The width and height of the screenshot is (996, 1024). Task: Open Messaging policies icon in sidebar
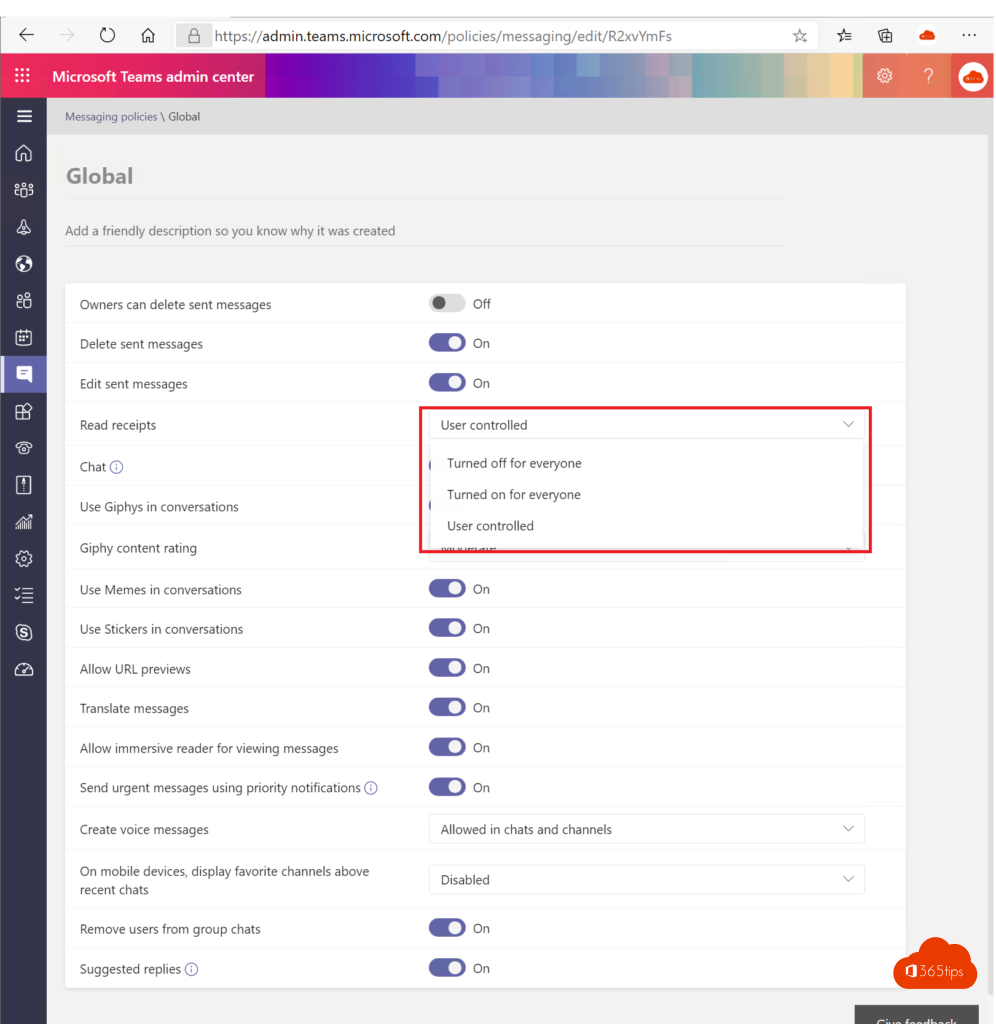(x=24, y=374)
